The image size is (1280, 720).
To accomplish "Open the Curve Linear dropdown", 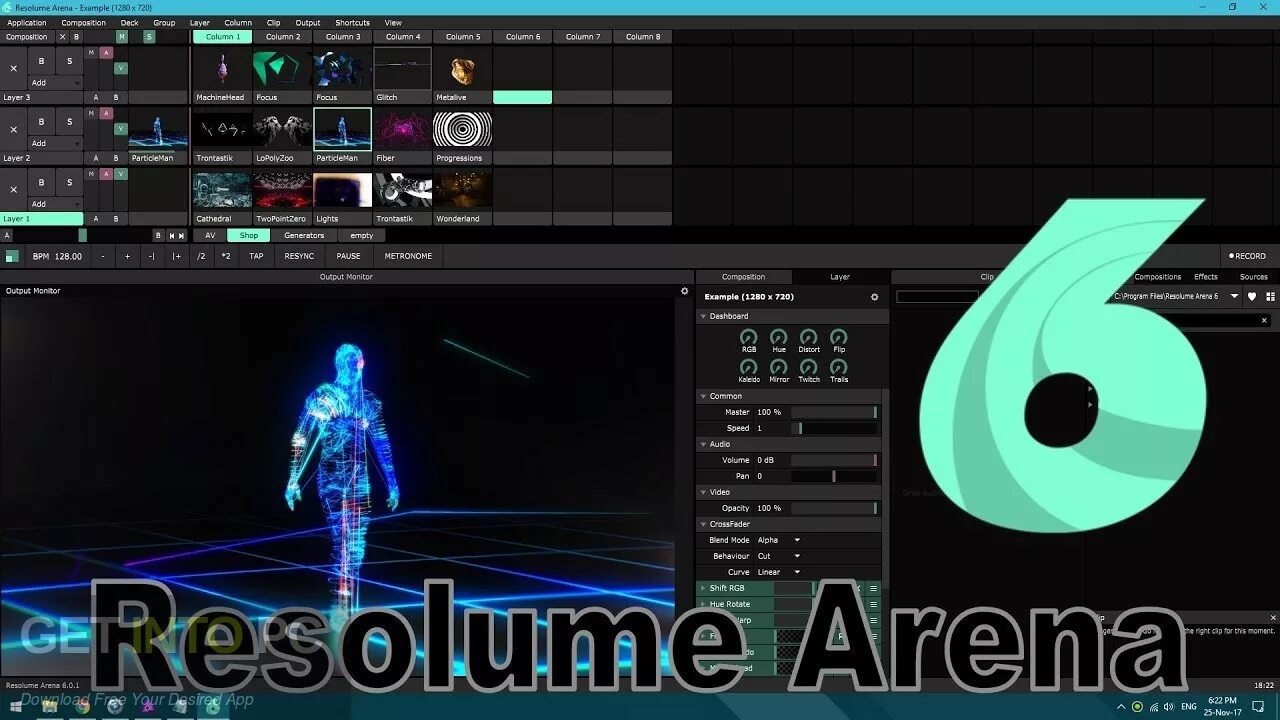I will (x=779, y=572).
